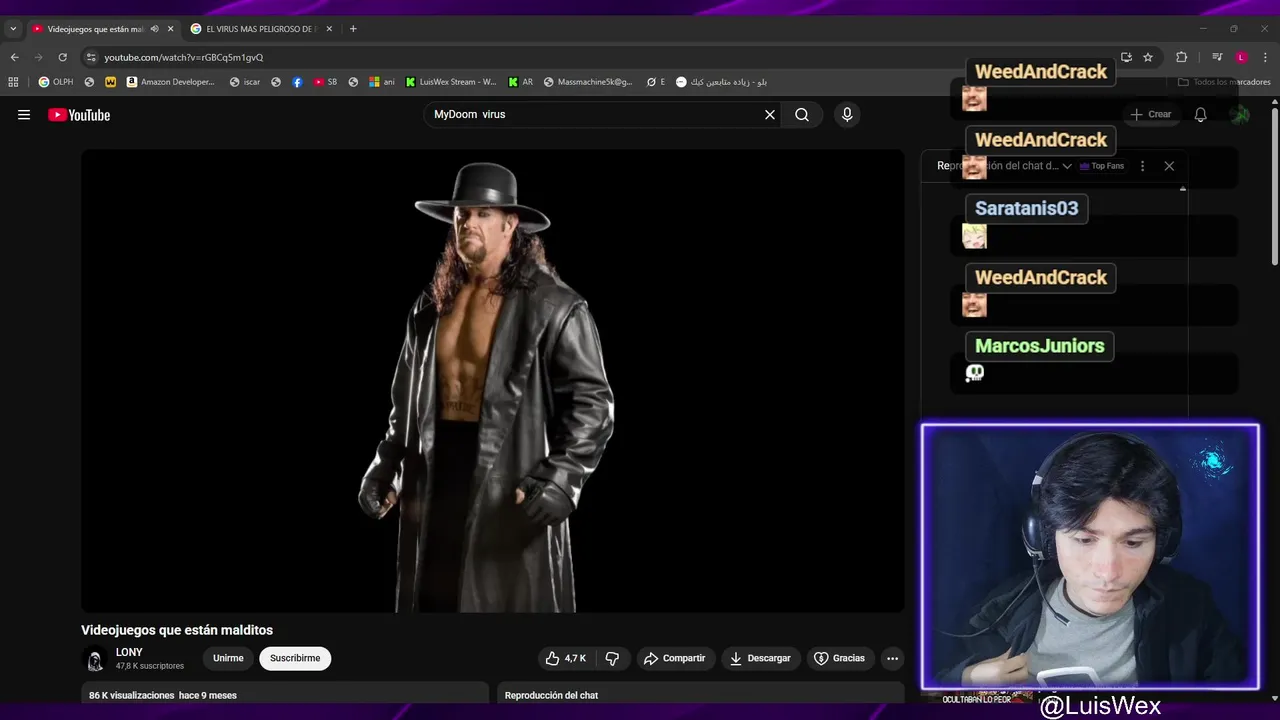Open the LONY channel name link
Screen dimensions: 1280x720
click(129, 652)
